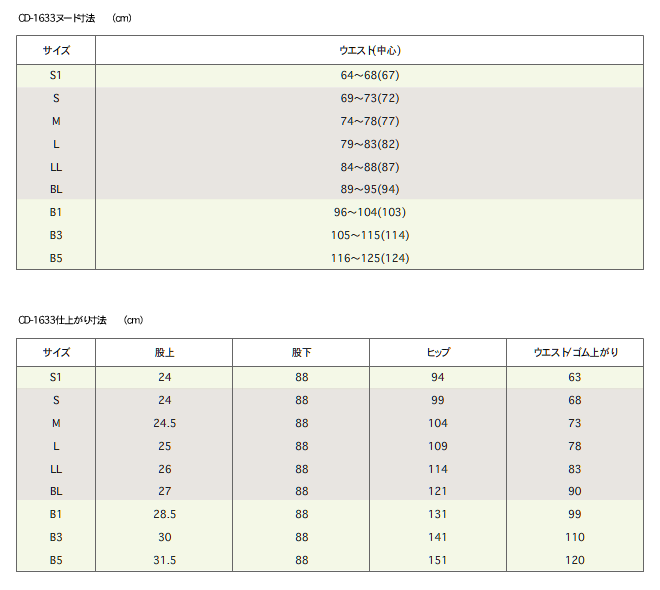Click hip value 121 for size BL
The image size is (660, 590).
(x=438, y=491)
